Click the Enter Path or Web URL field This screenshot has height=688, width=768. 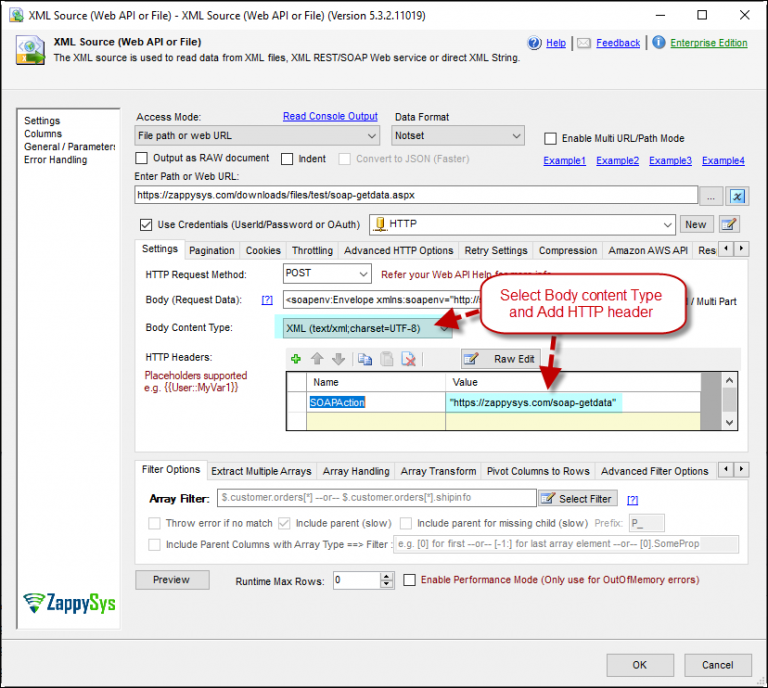click(415, 196)
